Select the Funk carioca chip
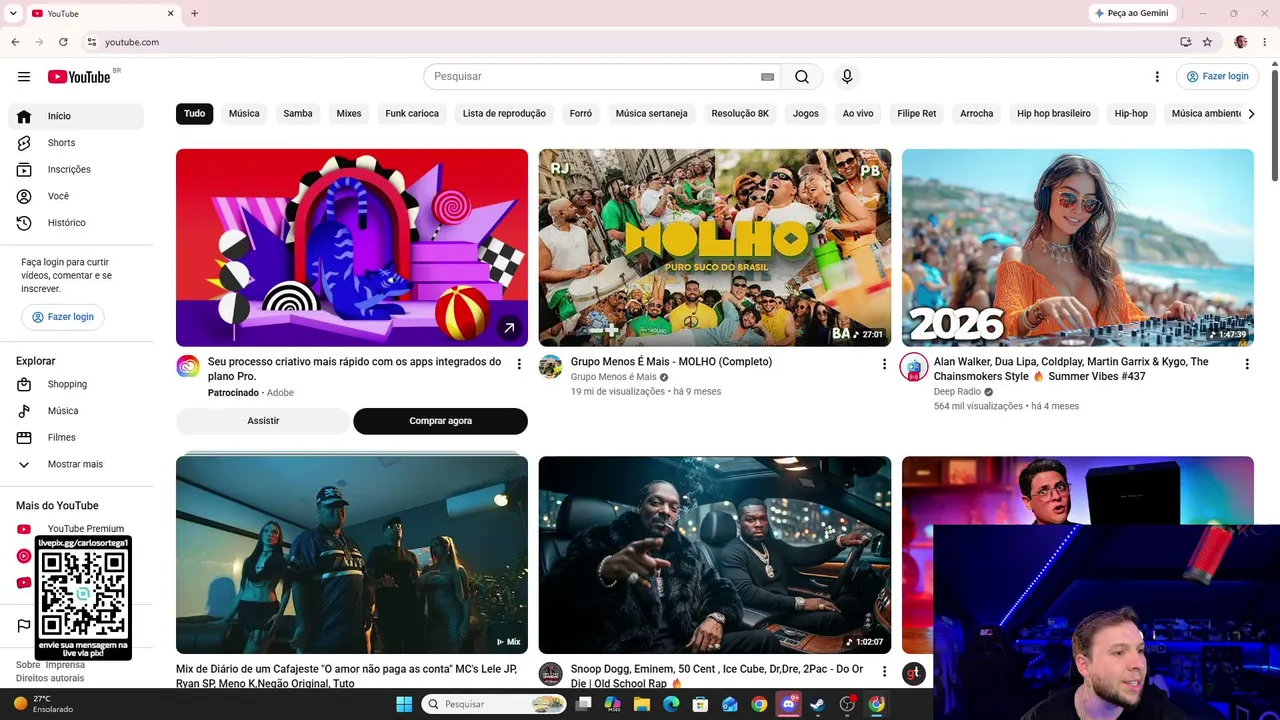 click(412, 114)
